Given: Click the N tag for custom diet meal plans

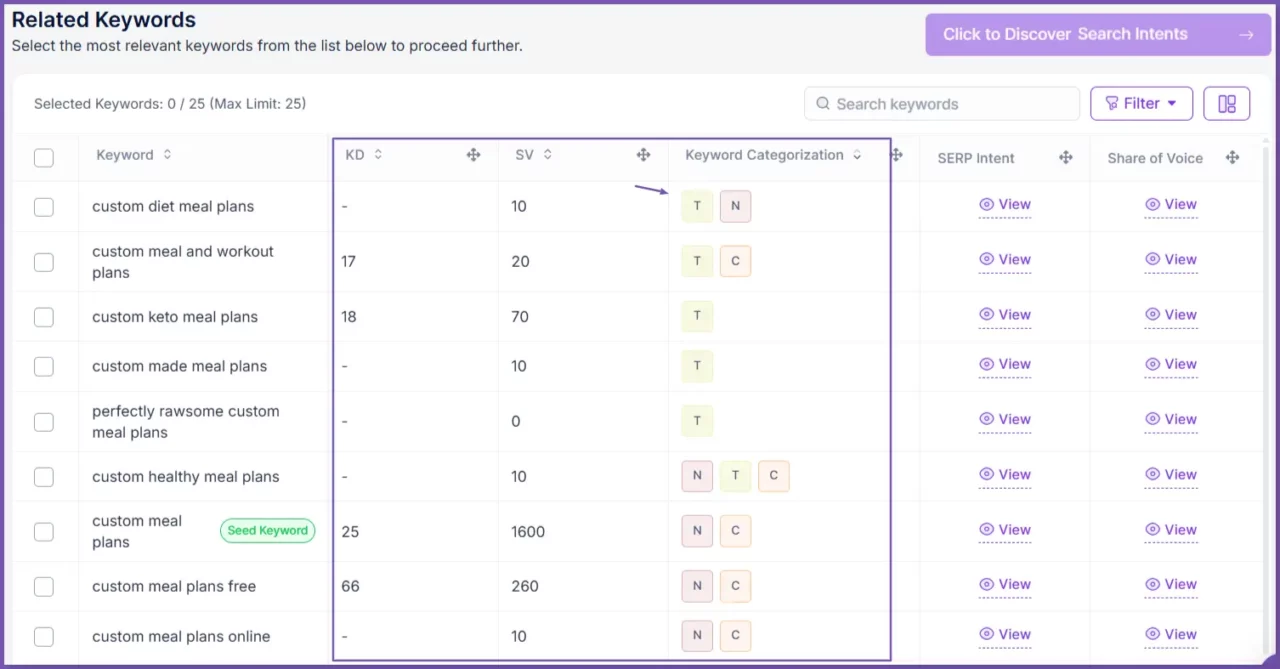Looking at the screenshot, I should tap(735, 206).
